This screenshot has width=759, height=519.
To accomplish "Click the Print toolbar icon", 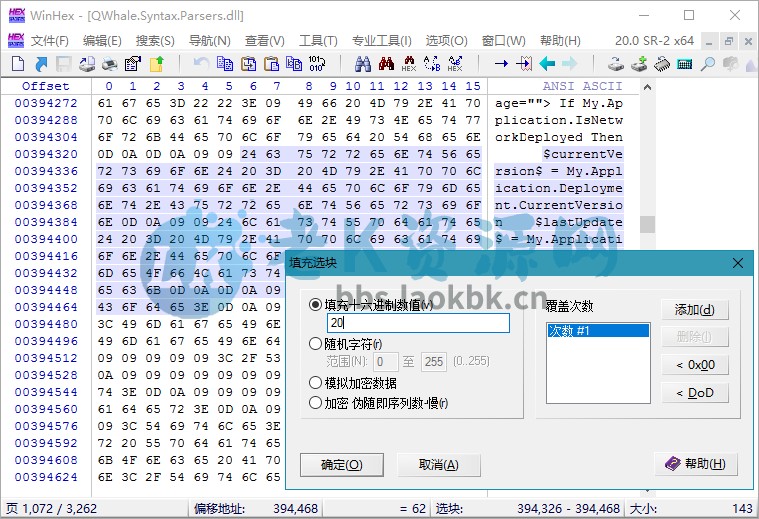I will coord(110,63).
